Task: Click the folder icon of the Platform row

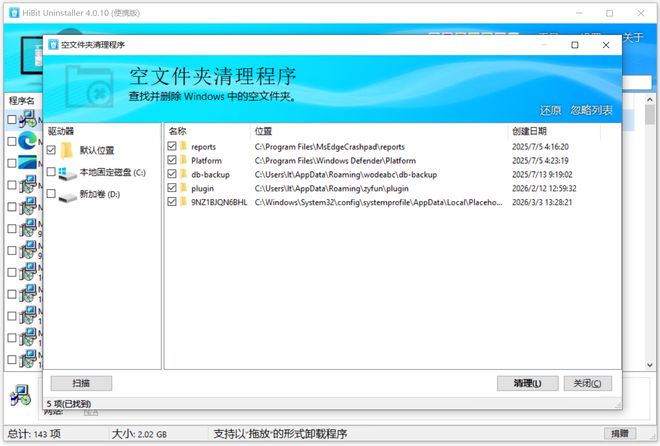Action: (x=183, y=160)
